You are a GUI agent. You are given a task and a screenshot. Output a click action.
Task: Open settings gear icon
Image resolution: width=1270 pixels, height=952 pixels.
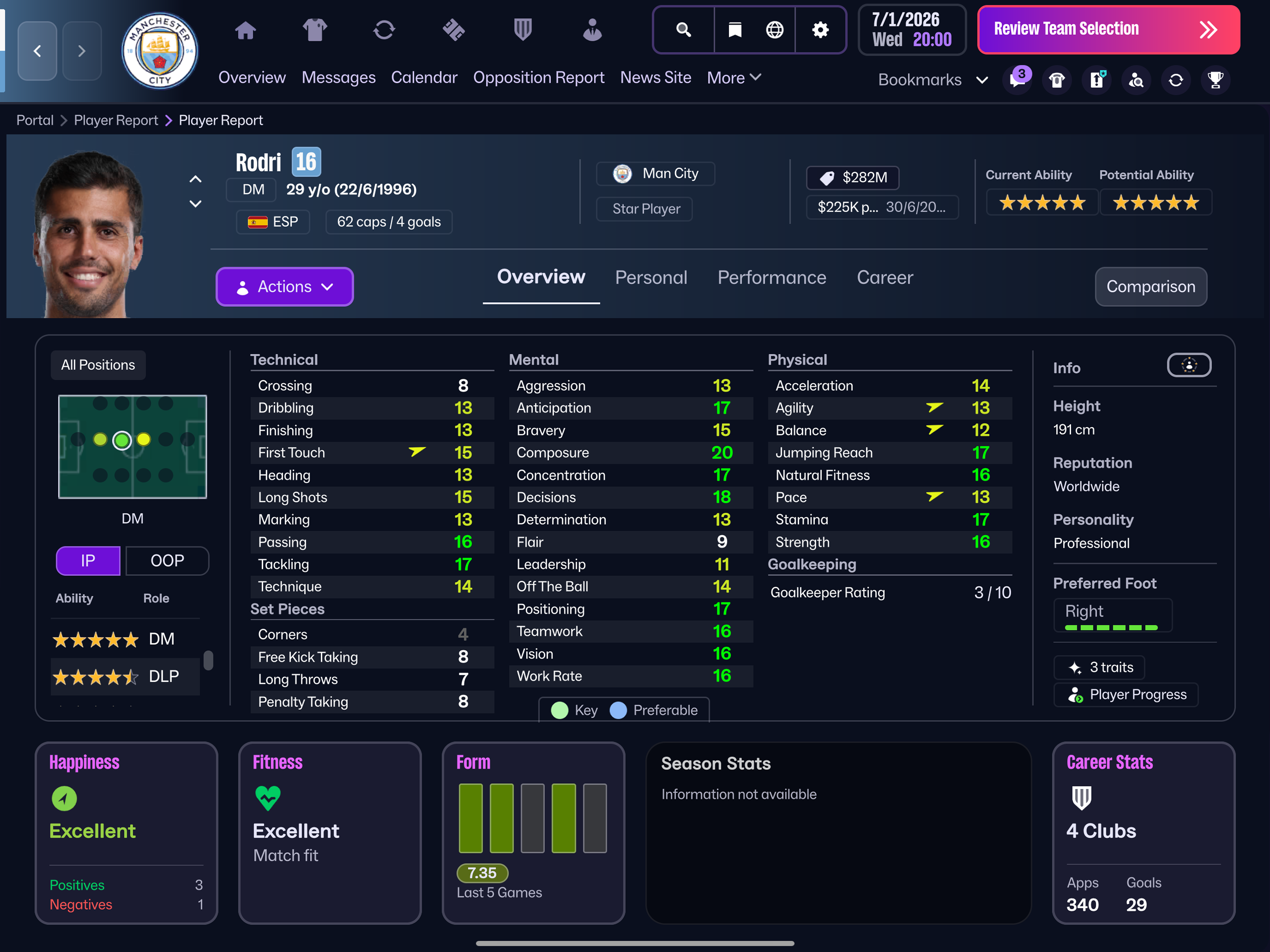pyautogui.click(x=820, y=30)
